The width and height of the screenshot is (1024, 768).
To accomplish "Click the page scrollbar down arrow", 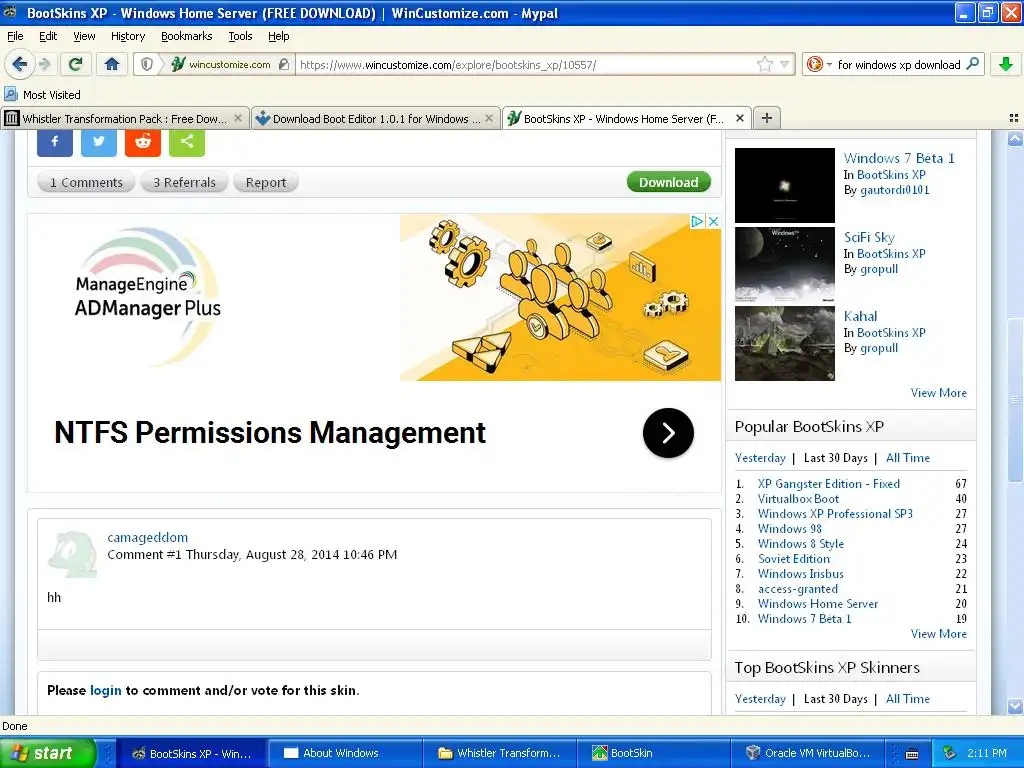I will coord(1015,707).
